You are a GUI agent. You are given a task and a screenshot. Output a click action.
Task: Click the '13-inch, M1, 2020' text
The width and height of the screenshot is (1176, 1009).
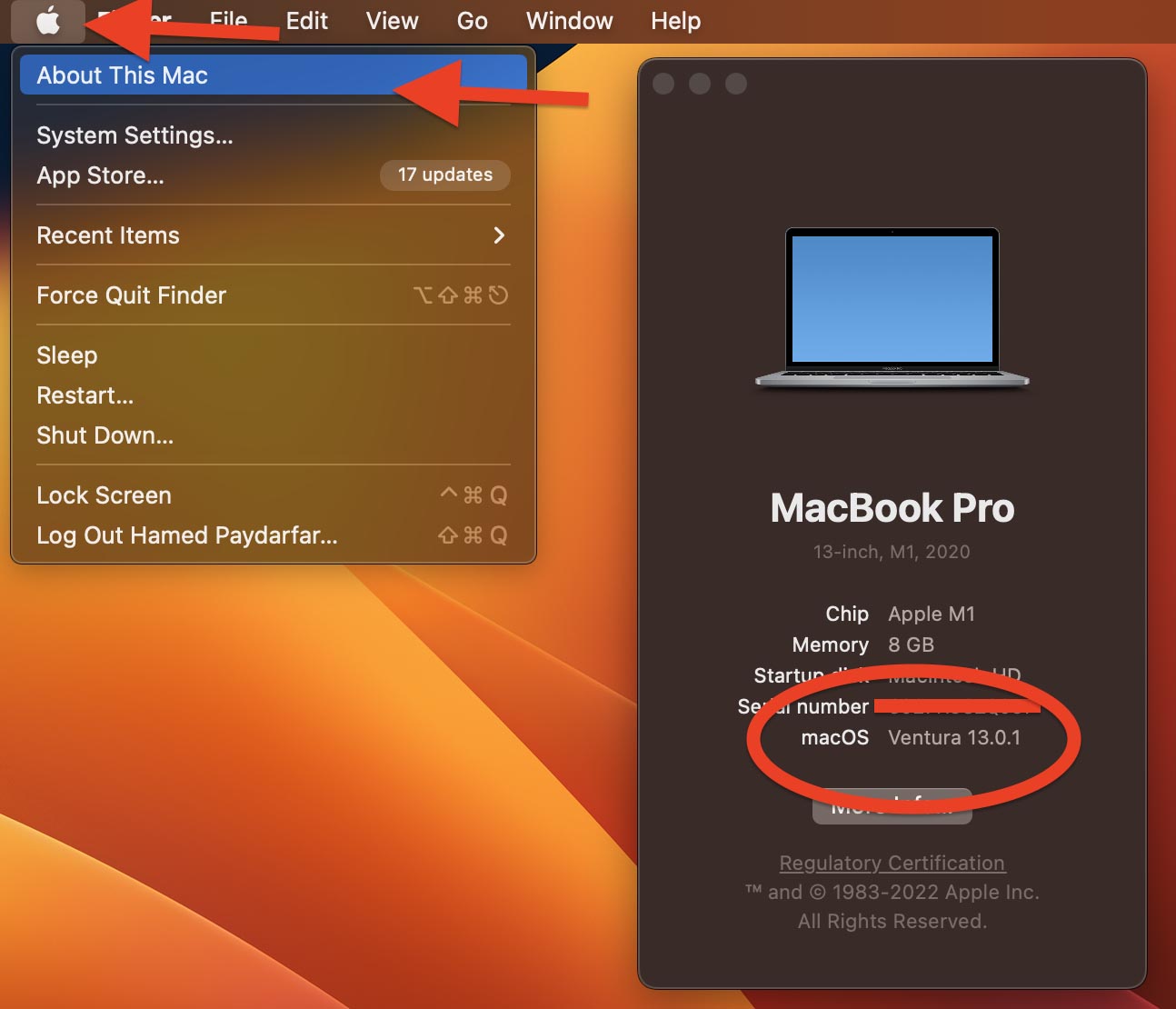coord(892,552)
